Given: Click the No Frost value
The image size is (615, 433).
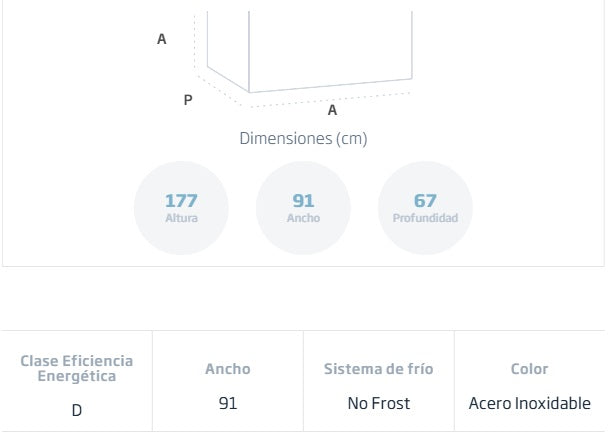Looking at the screenshot, I should pyautogui.click(x=379, y=404).
